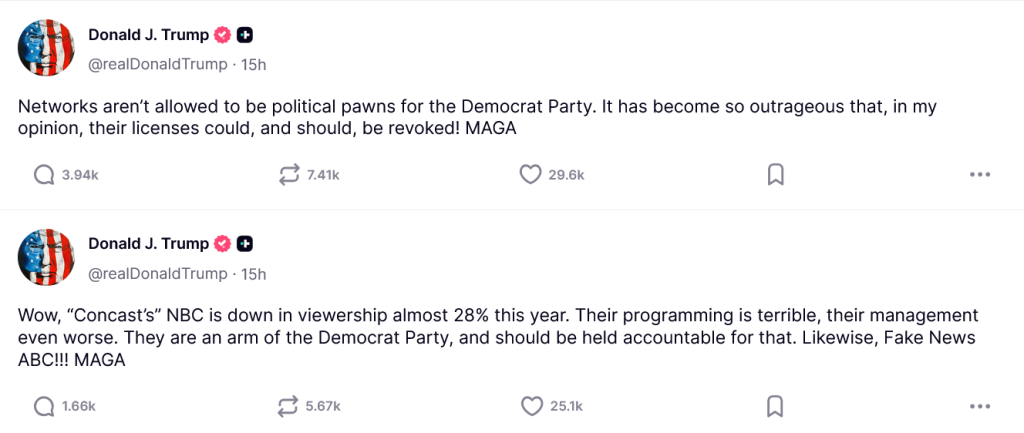Click the display name on the second post
The width and height of the screenshot is (1024, 433).
click(148, 243)
